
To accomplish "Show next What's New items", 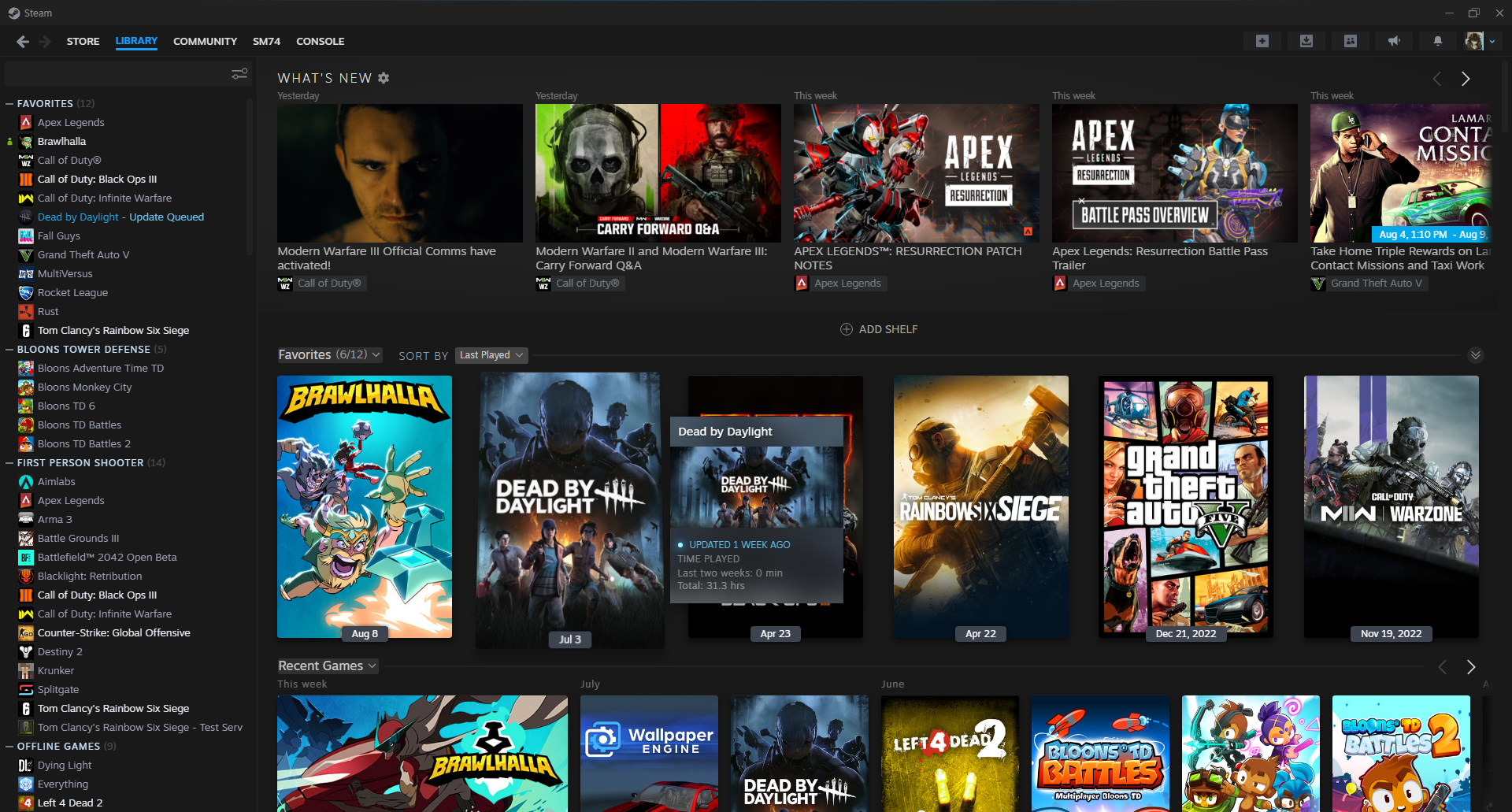I will pos(1466,79).
